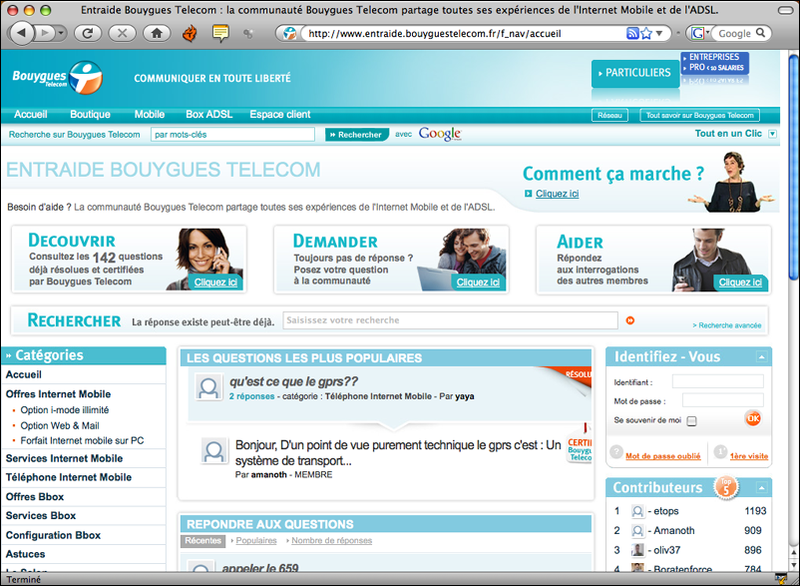Open the PARTICULIERS tab
Viewport: 800px width, 586px height.
click(635, 73)
